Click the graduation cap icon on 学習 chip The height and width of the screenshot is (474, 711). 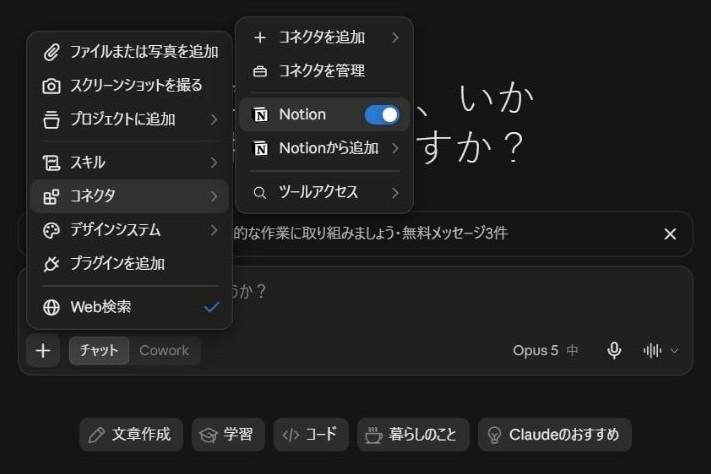pos(209,435)
